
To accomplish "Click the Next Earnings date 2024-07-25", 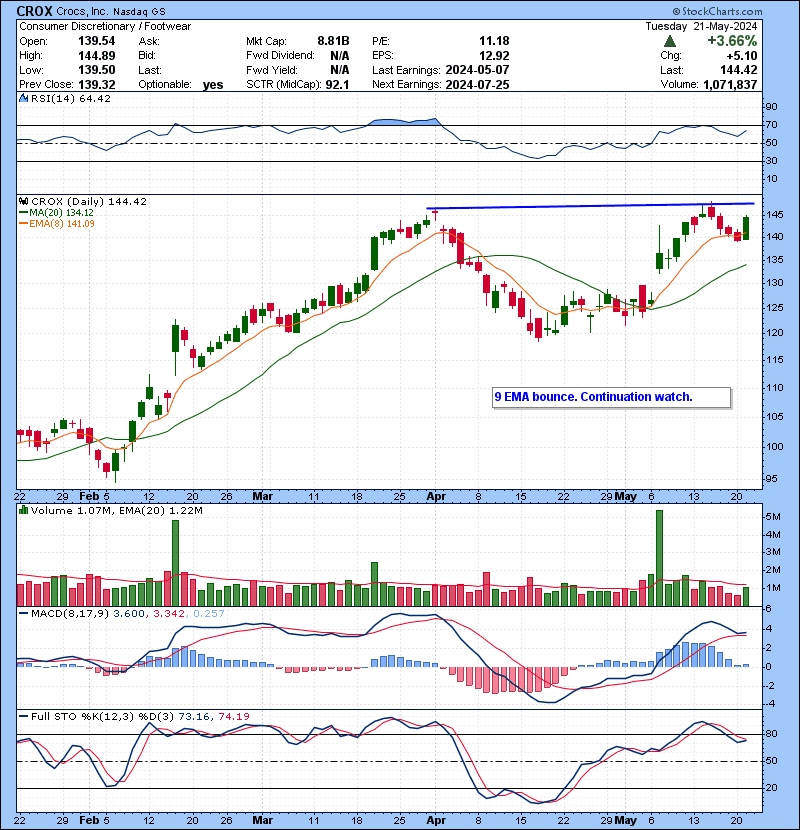I will (478, 84).
